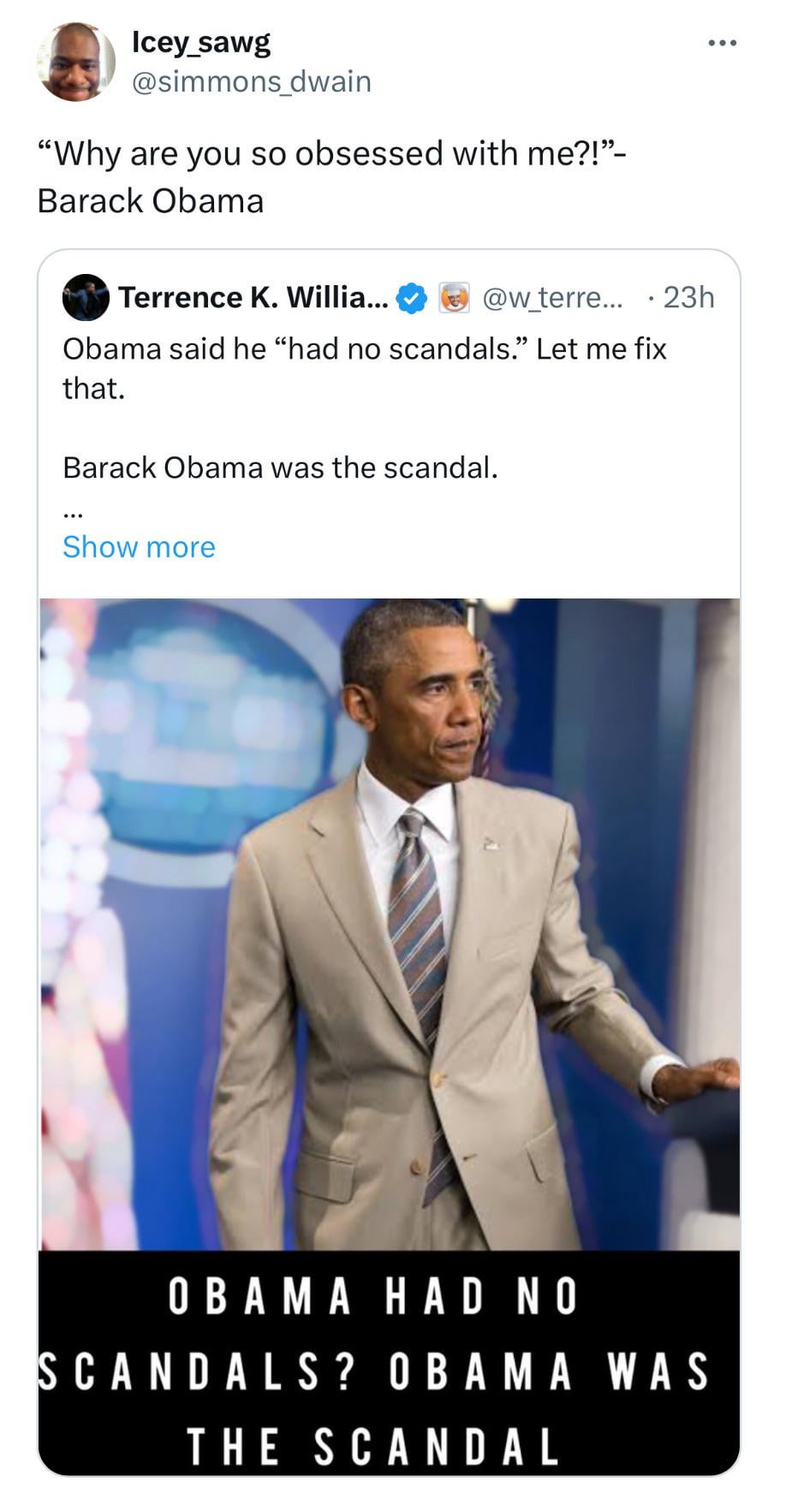
Task: Open Icey_sawg's profile picture
Action: tap(75, 62)
